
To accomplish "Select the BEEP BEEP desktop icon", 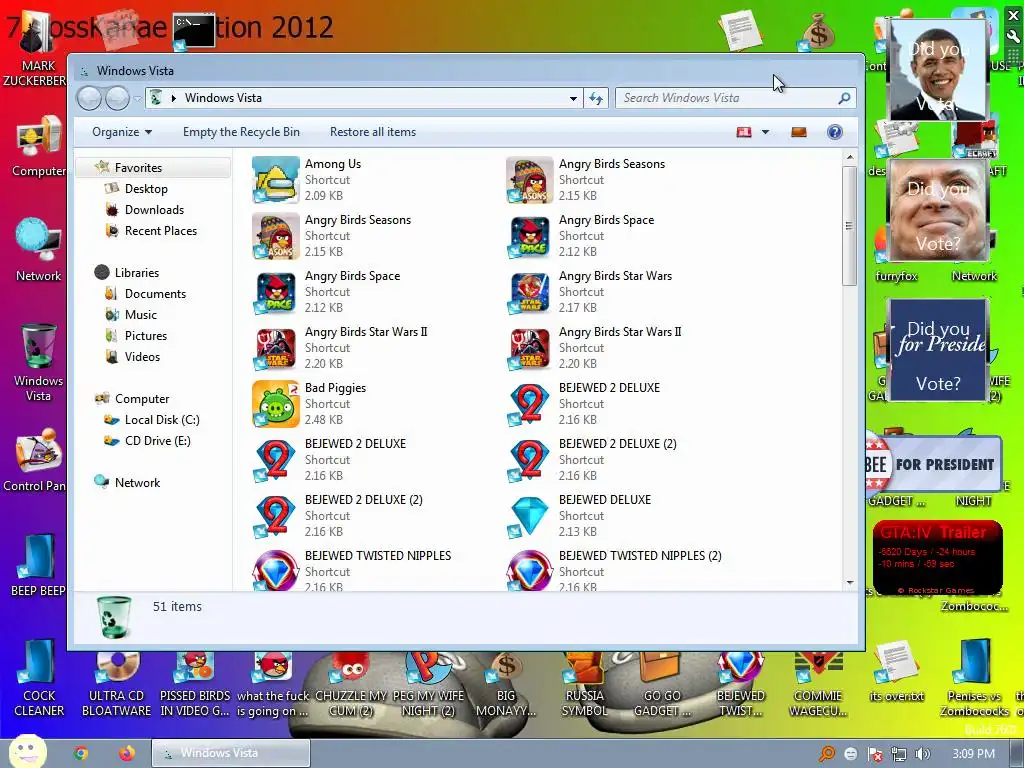I will [x=38, y=566].
